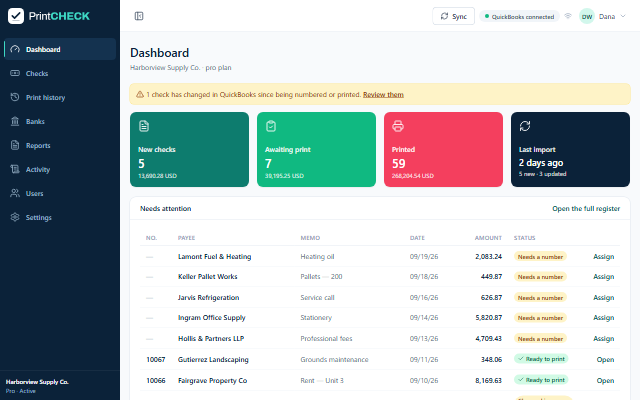Click the AMOUNT column header
This screenshot has height=400, width=640.
tap(488, 238)
